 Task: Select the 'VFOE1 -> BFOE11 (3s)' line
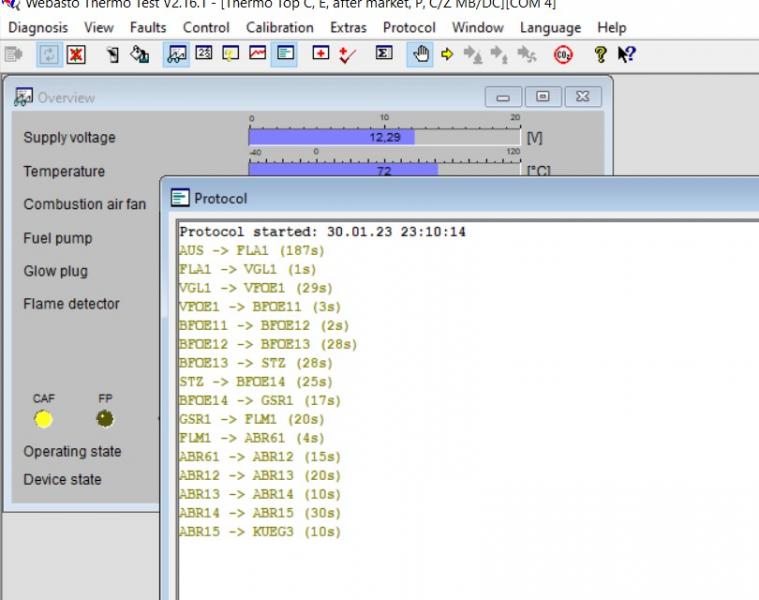pyautogui.click(x=260, y=307)
